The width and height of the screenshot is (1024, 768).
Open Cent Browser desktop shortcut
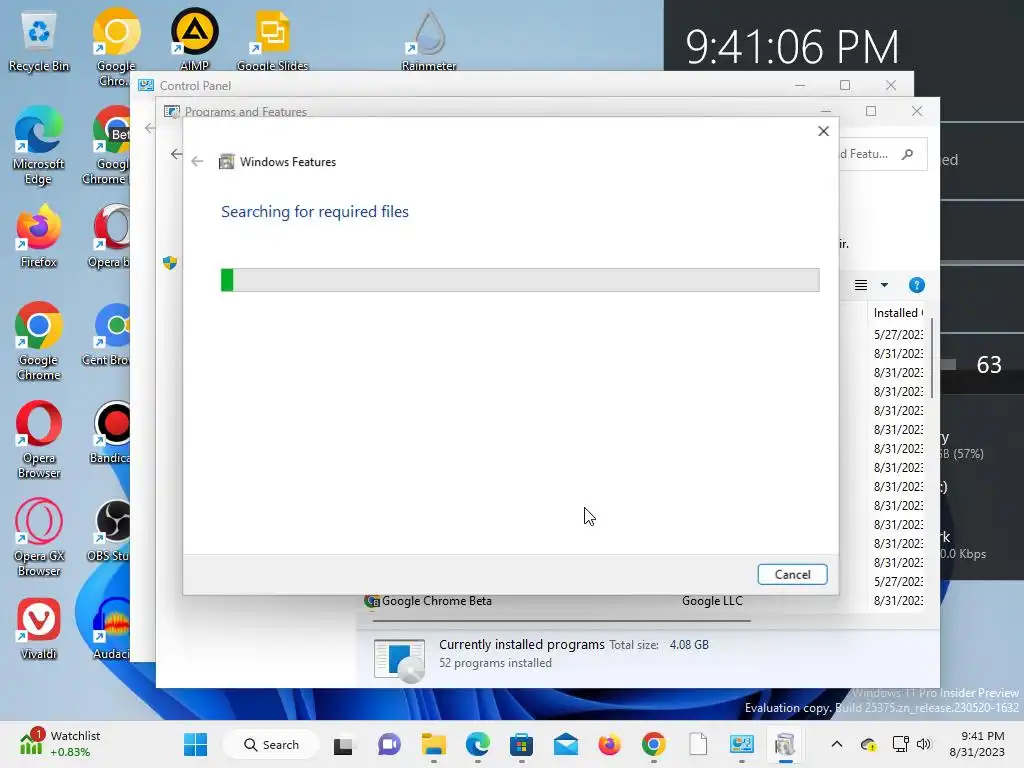pos(107,334)
